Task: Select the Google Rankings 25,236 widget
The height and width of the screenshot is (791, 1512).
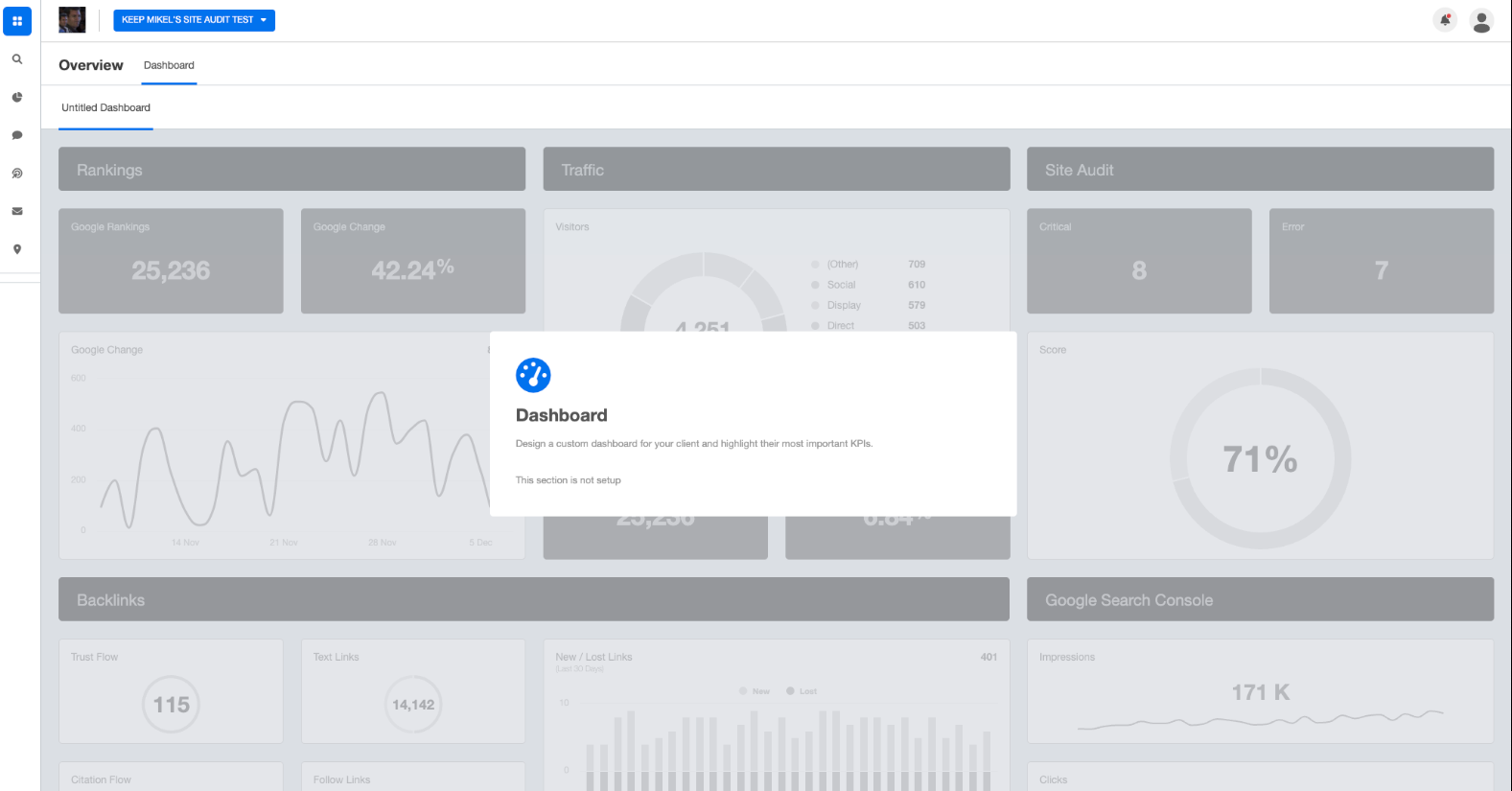Action: coord(171,261)
